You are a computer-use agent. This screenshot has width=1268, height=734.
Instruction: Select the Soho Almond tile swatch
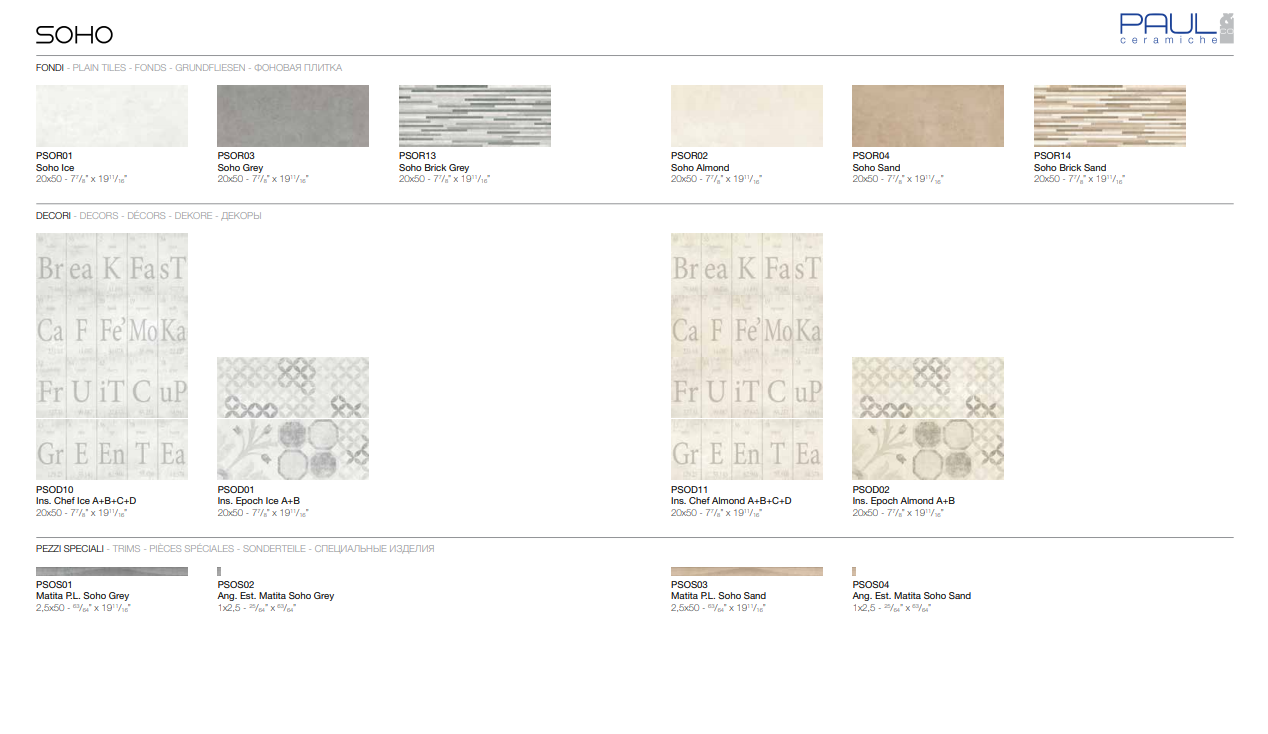(747, 116)
